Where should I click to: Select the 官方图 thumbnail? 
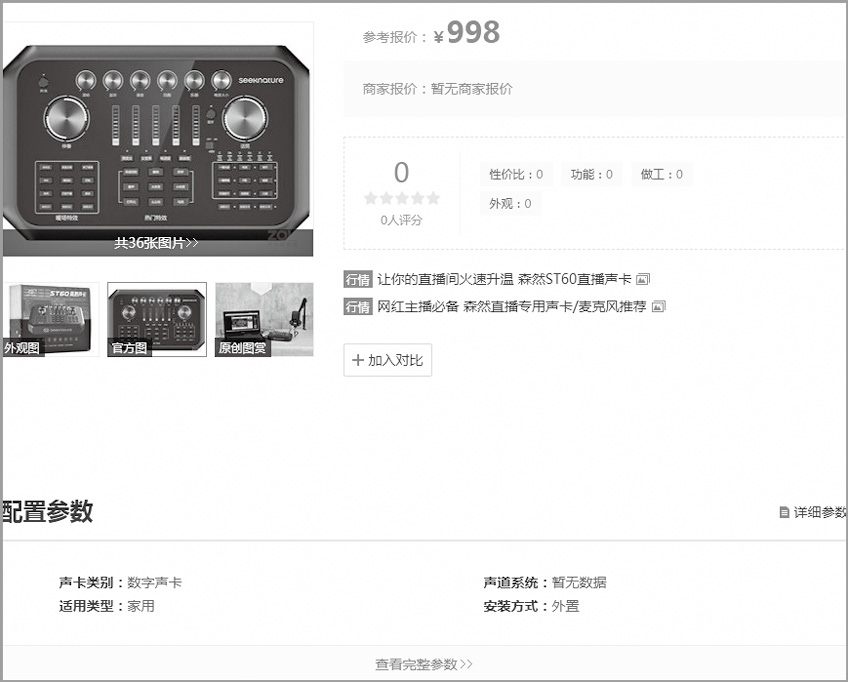[x=157, y=319]
